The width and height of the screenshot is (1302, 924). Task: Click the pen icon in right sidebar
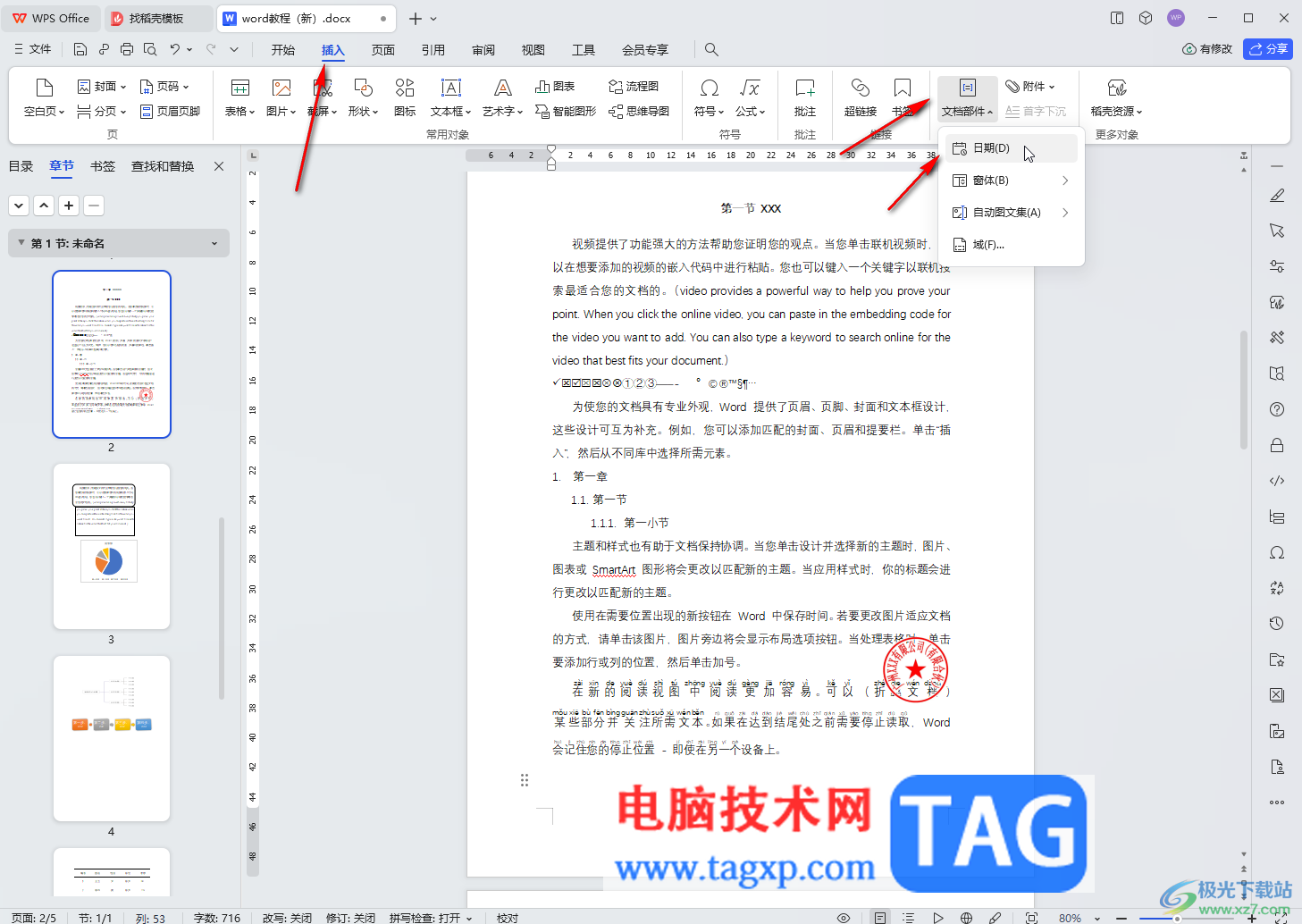click(1277, 196)
